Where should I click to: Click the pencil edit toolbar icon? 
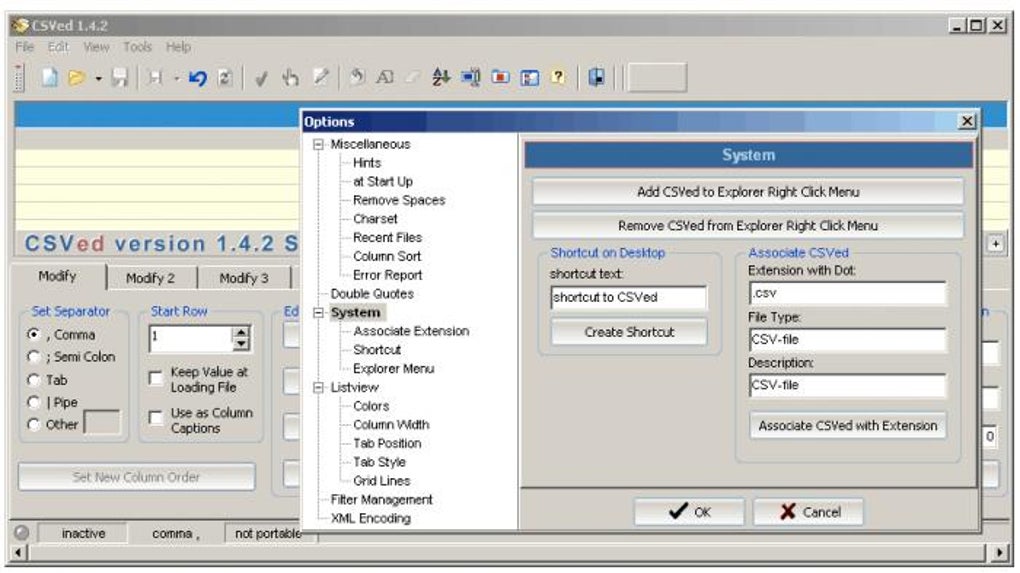pyautogui.click(x=321, y=77)
